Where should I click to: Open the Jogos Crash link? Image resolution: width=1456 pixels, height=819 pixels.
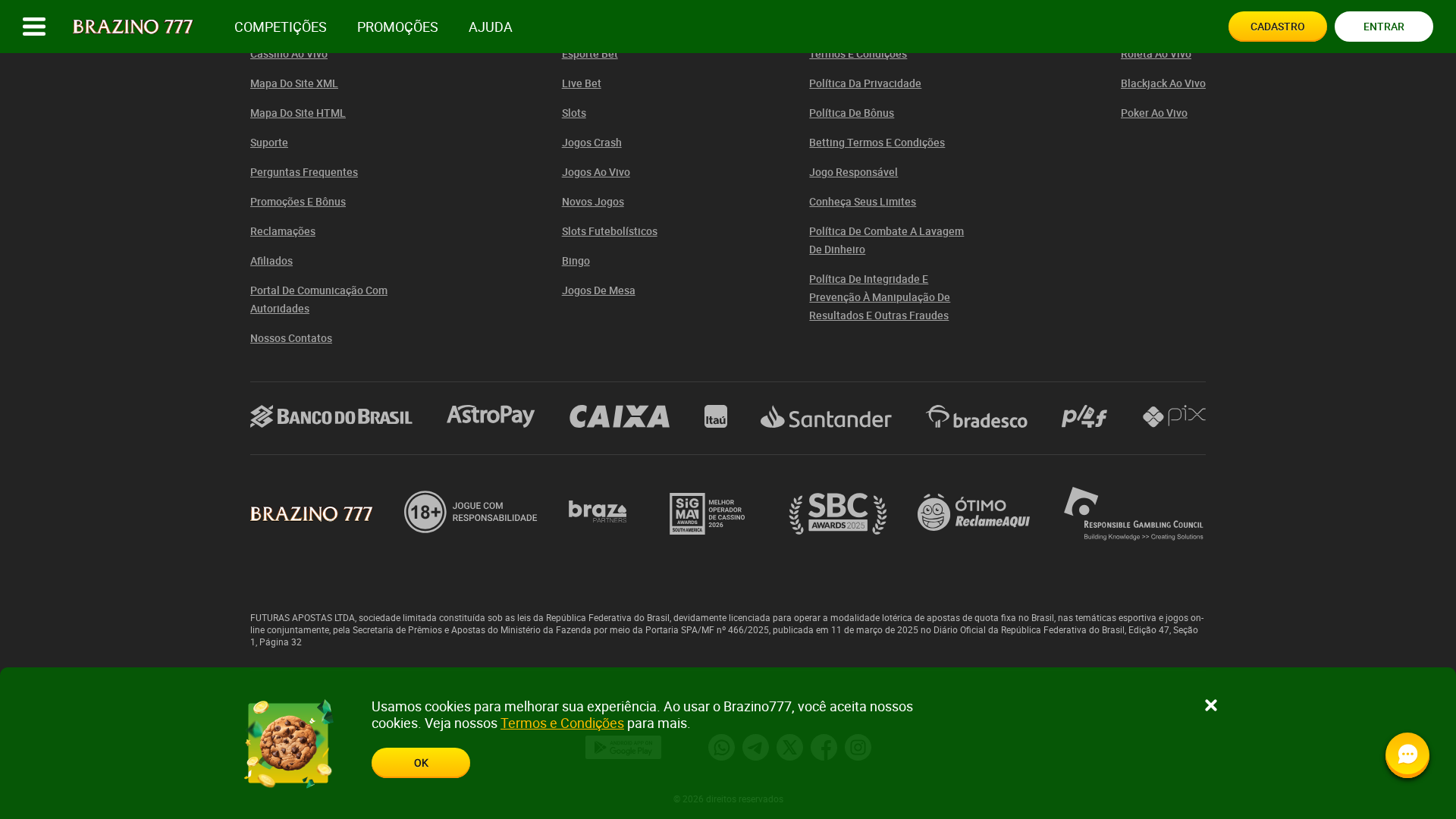(591, 143)
